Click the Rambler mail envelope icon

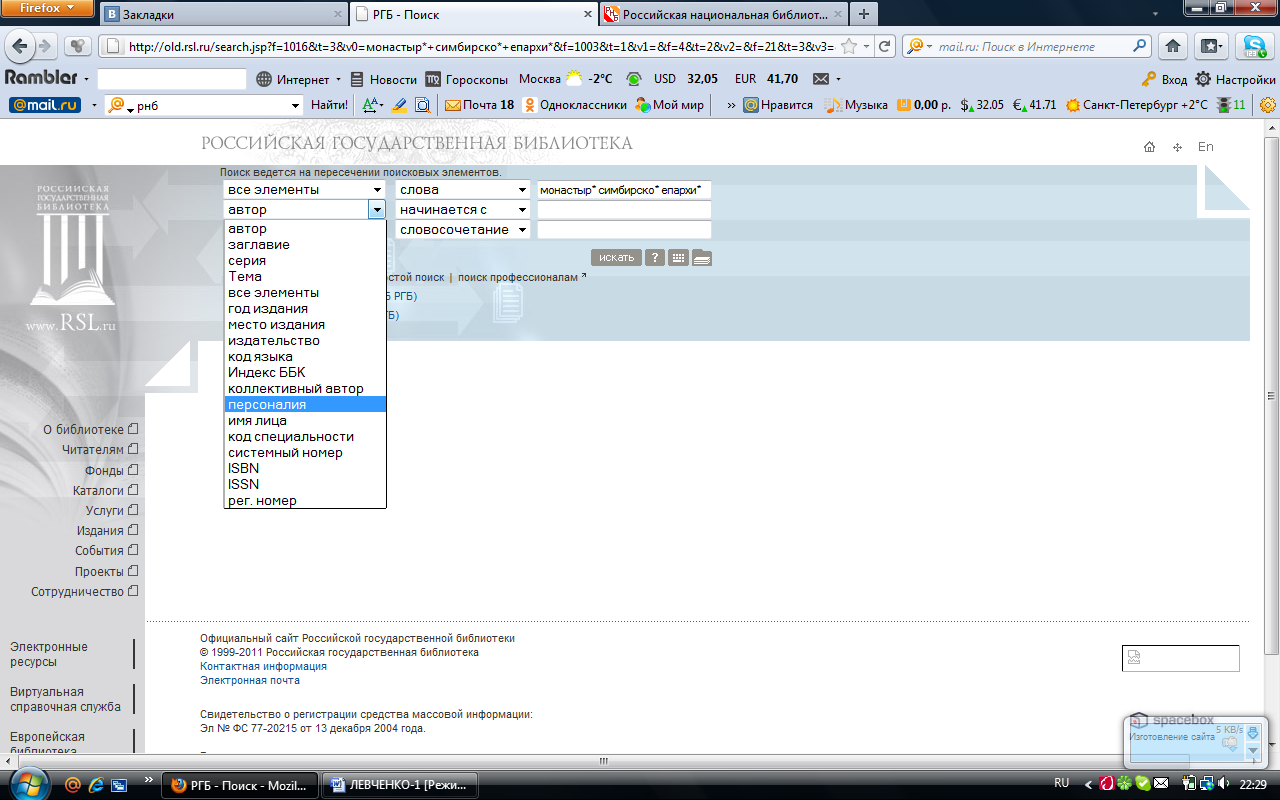pos(821,79)
